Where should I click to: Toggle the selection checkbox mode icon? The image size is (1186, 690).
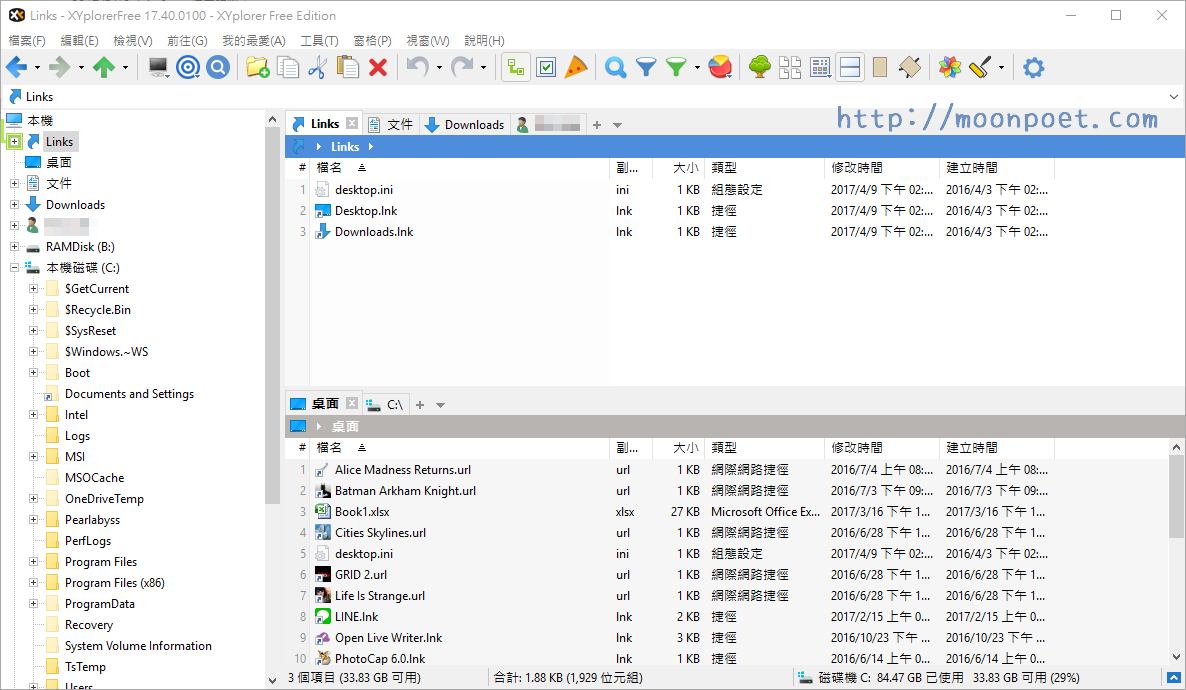(x=546, y=67)
